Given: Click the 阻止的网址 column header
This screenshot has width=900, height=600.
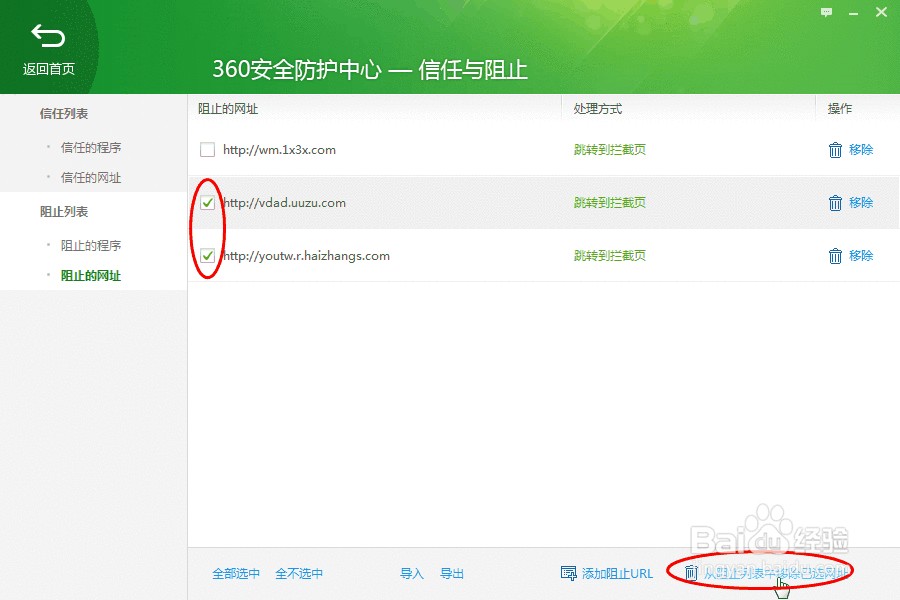Looking at the screenshot, I should 228,109.
